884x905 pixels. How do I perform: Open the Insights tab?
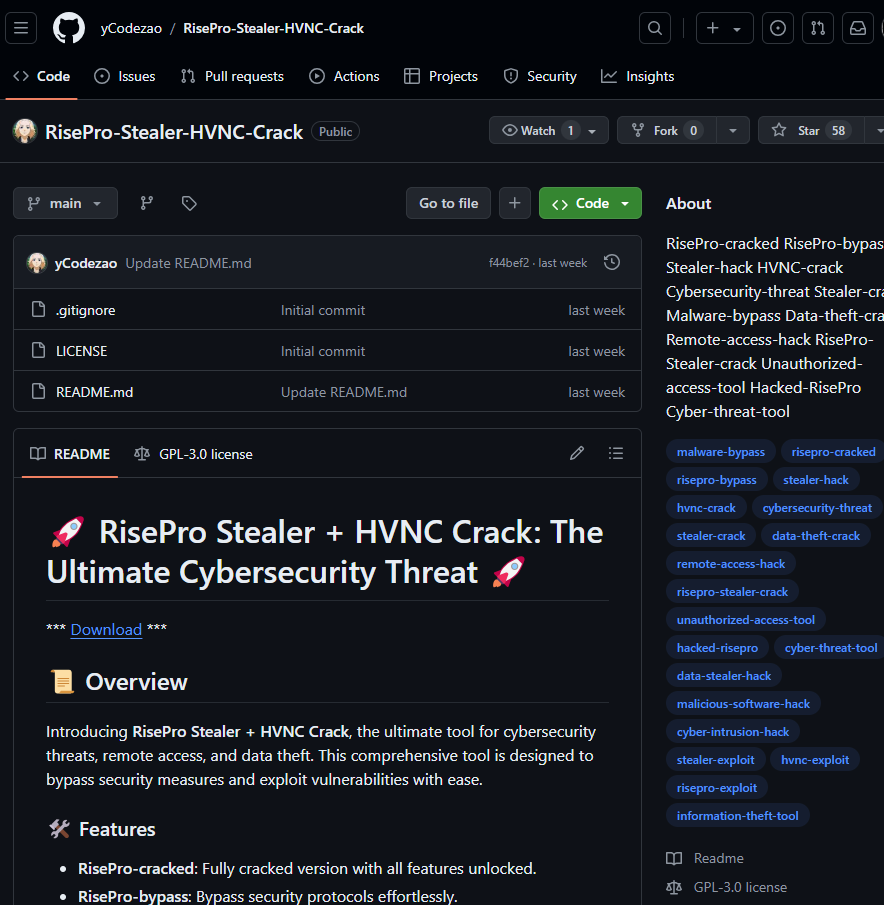tap(638, 76)
